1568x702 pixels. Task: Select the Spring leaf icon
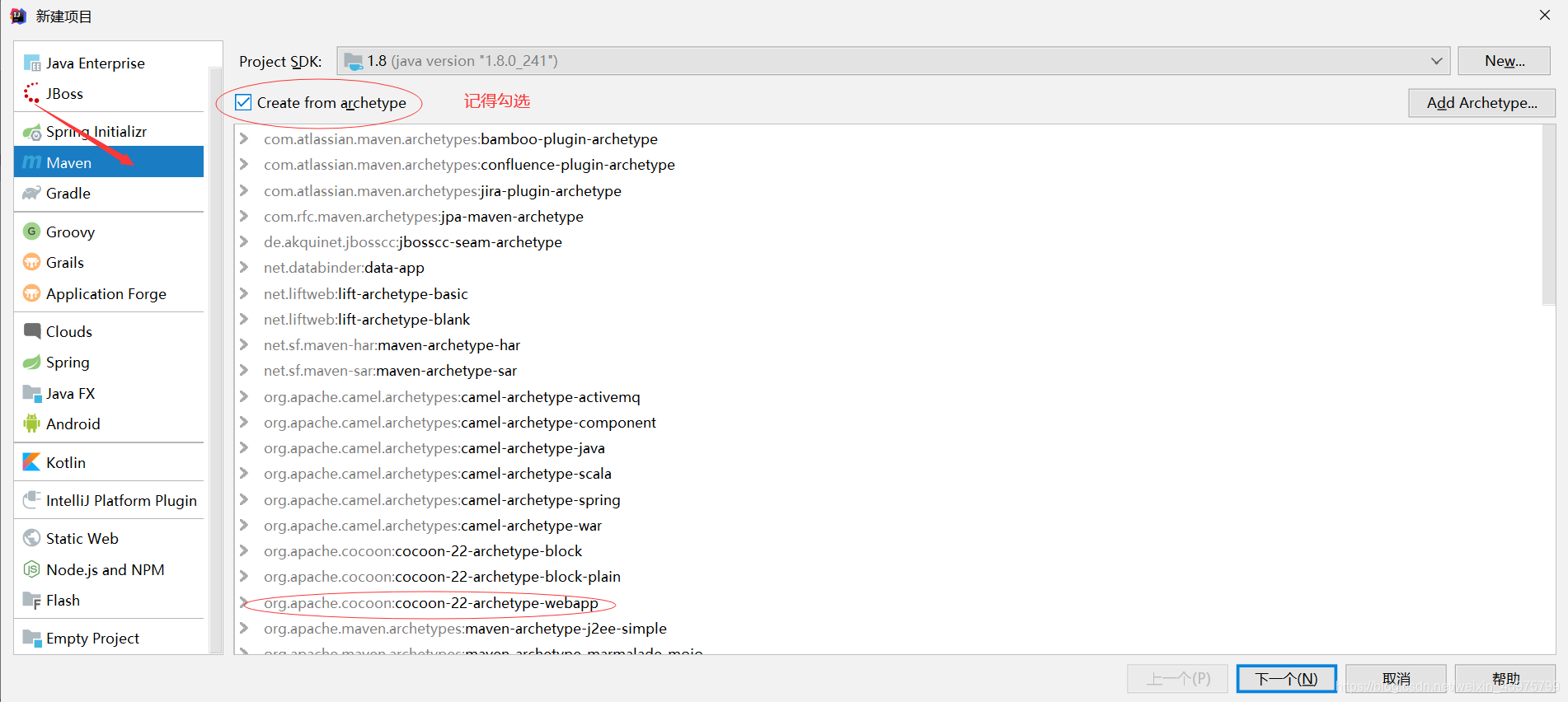click(32, 362)
